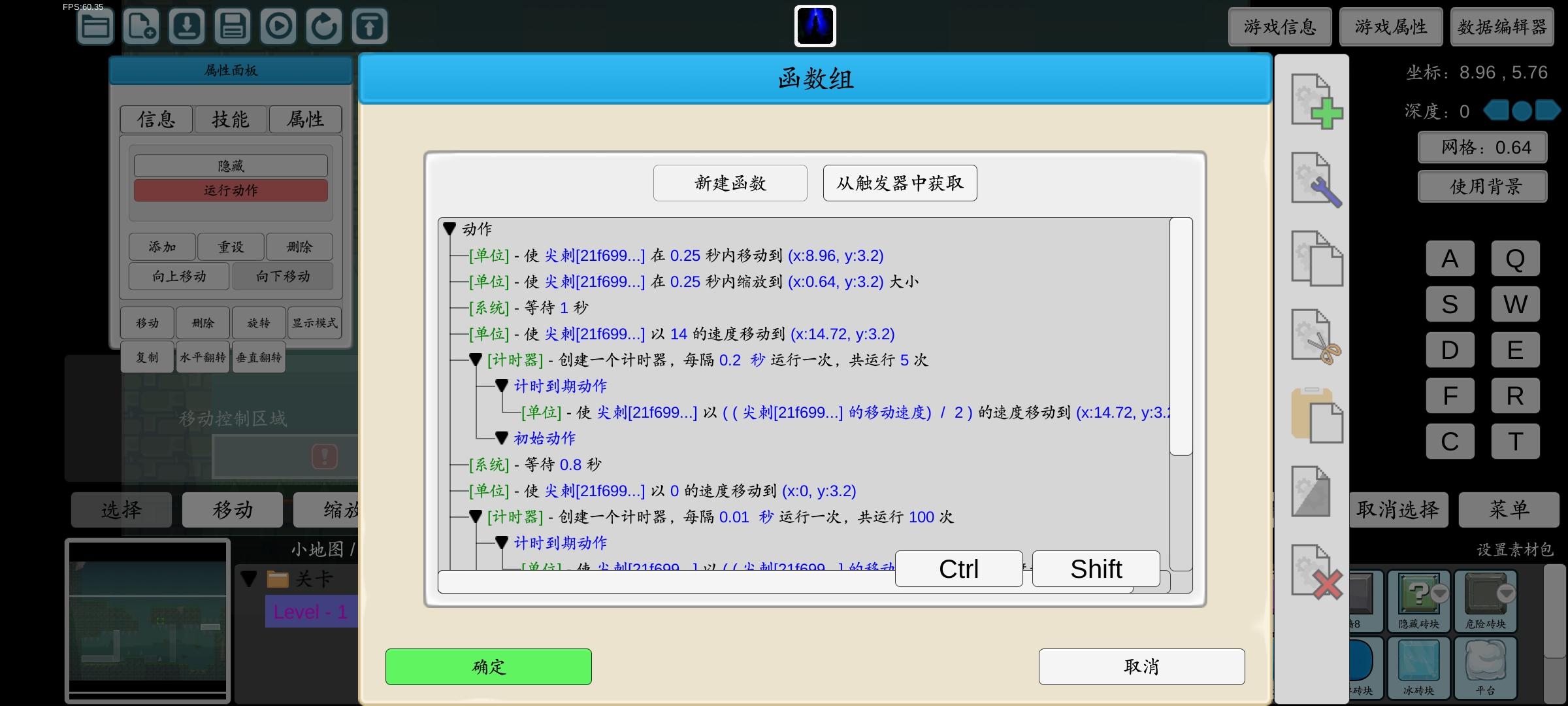Select the Level - 1 entry
Screen dimensions: 1568x706
tap(310, 613)
